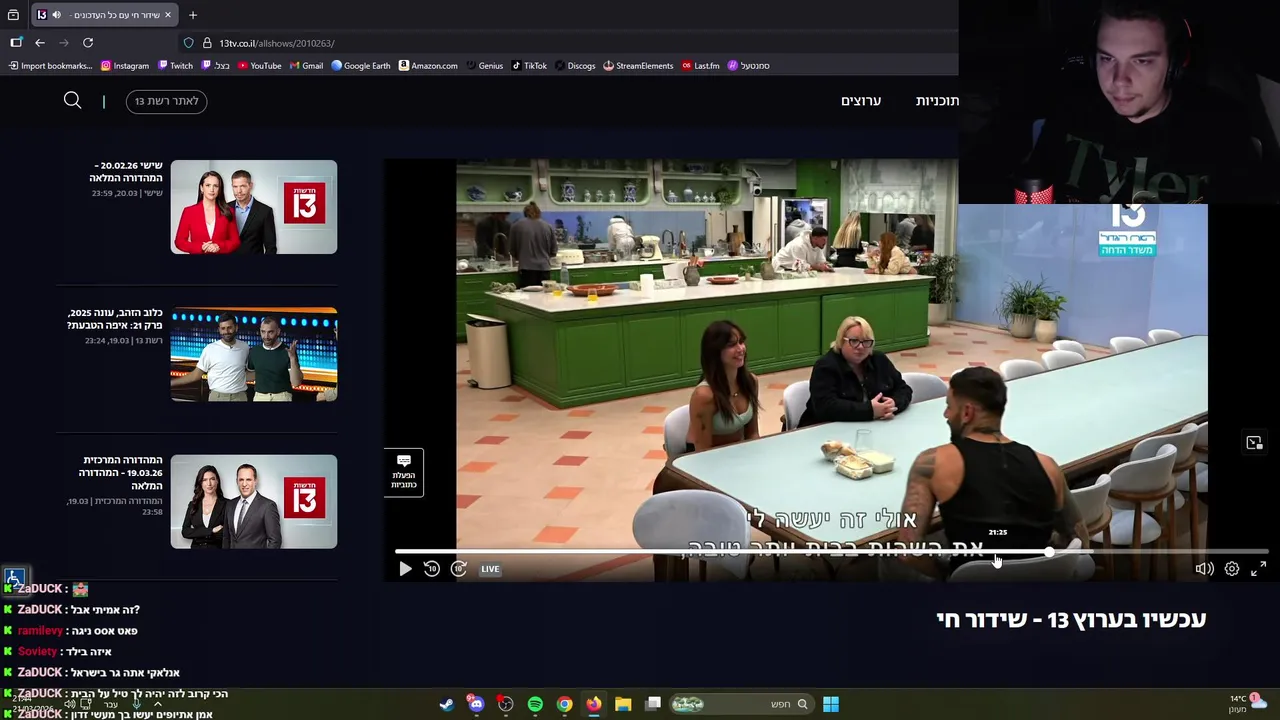
Task: Open המהדורה המרכזית 19.03.26 thumbnail
Action: click(x=254, y=501)
